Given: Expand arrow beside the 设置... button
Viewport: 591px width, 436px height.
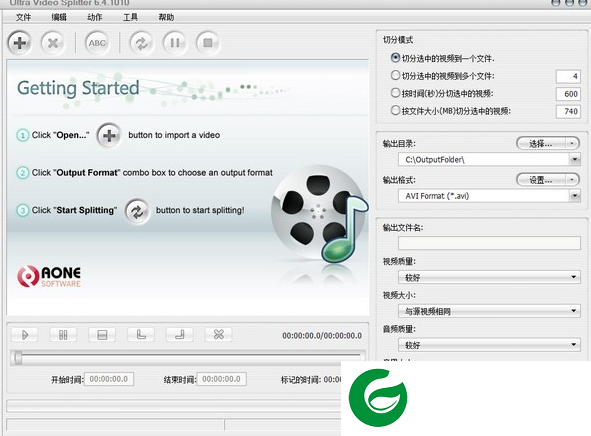Looking at the screenshot, I should pos(572,180).
